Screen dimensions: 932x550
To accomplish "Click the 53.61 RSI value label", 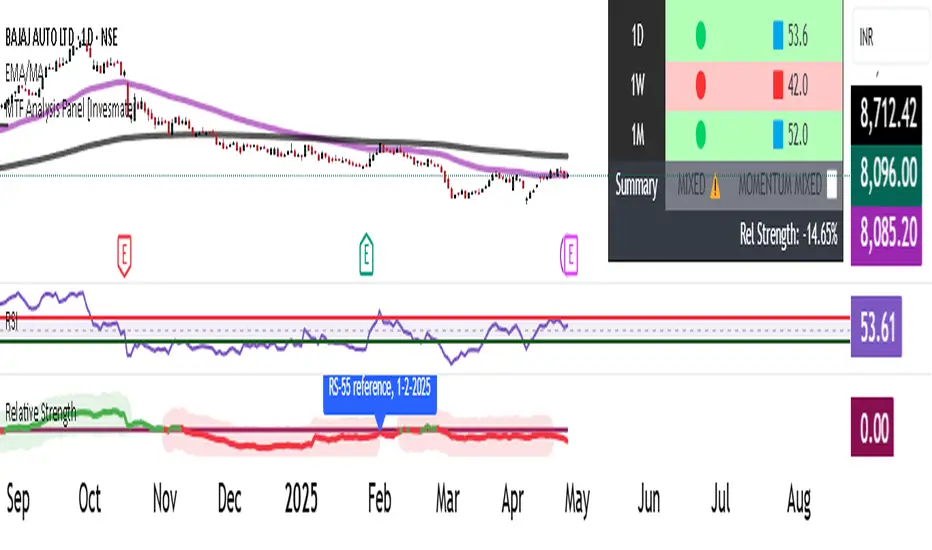I will (x=876, y=326).
